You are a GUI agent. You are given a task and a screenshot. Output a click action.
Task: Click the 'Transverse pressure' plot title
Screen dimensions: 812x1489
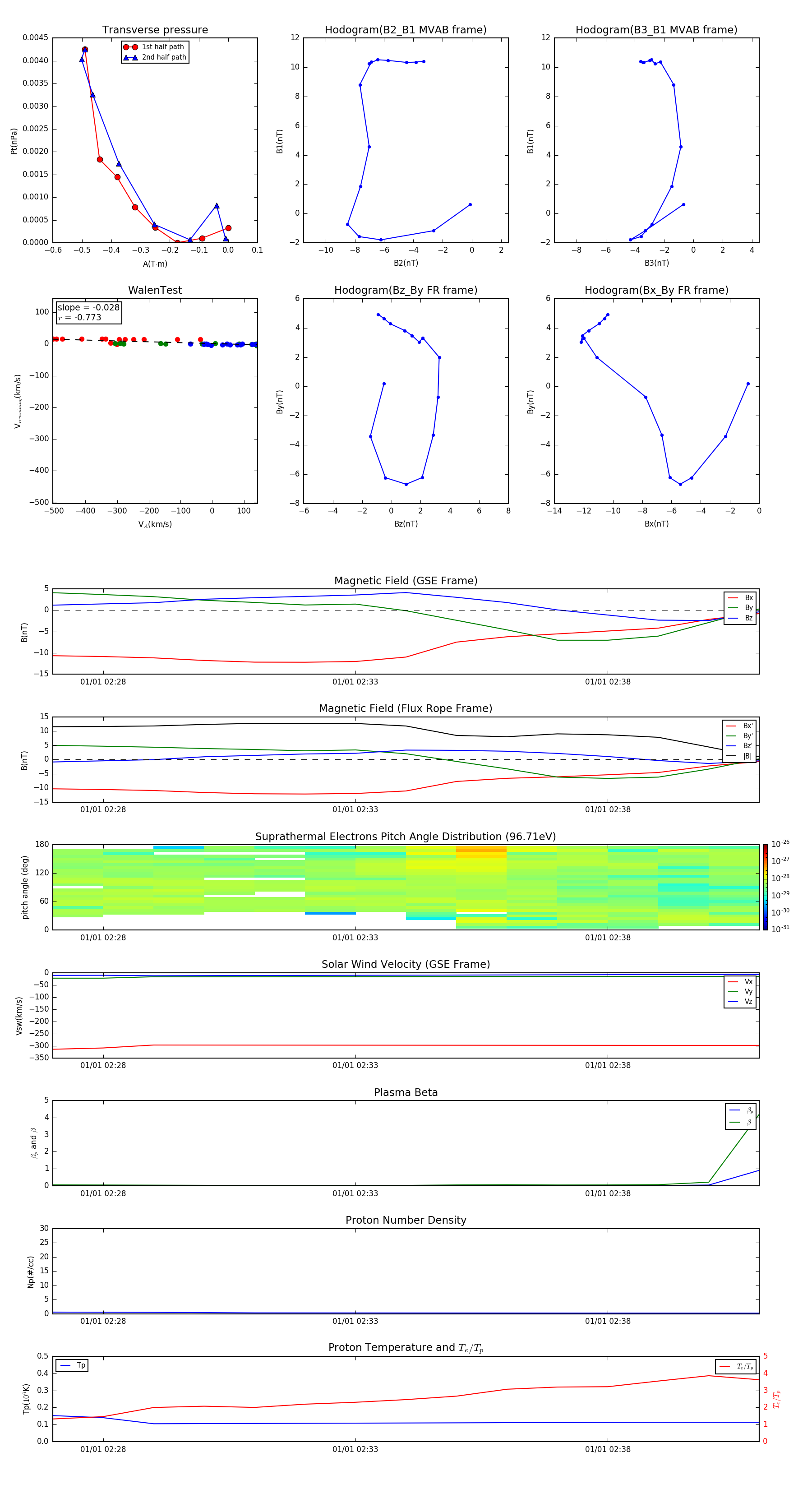(155, 30)
